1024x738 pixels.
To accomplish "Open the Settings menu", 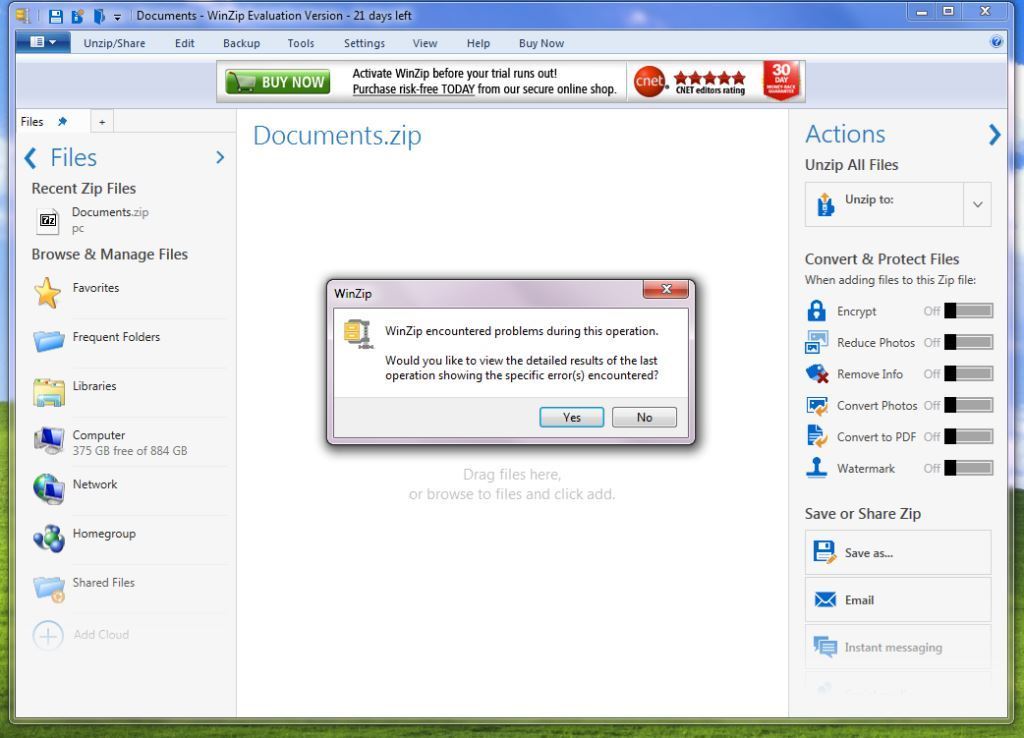I will pyautogui.click(x=364, y=43).
